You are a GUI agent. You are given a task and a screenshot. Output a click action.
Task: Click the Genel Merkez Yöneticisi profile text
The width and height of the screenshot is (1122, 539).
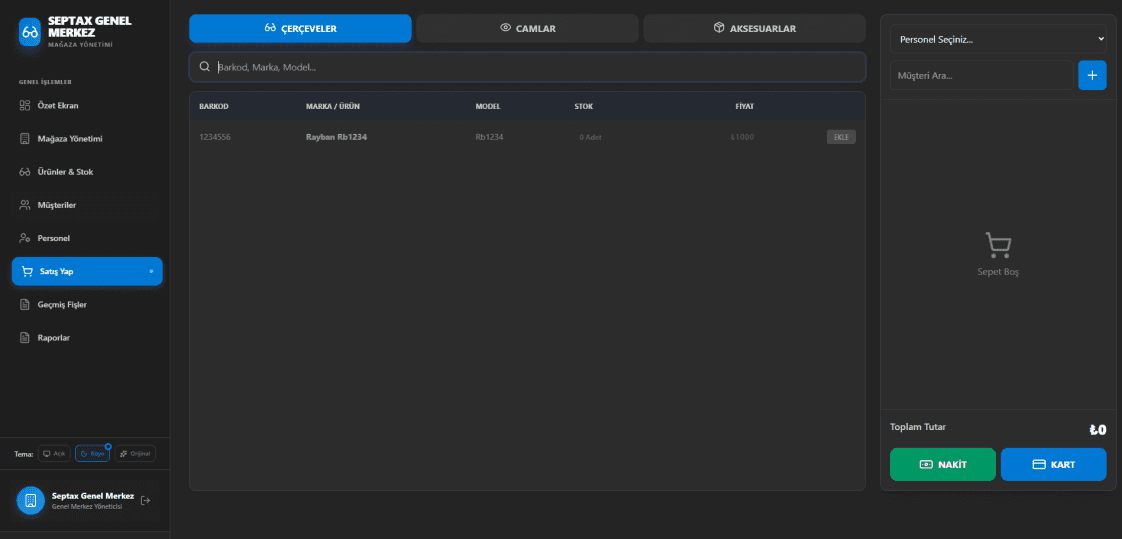87,507
